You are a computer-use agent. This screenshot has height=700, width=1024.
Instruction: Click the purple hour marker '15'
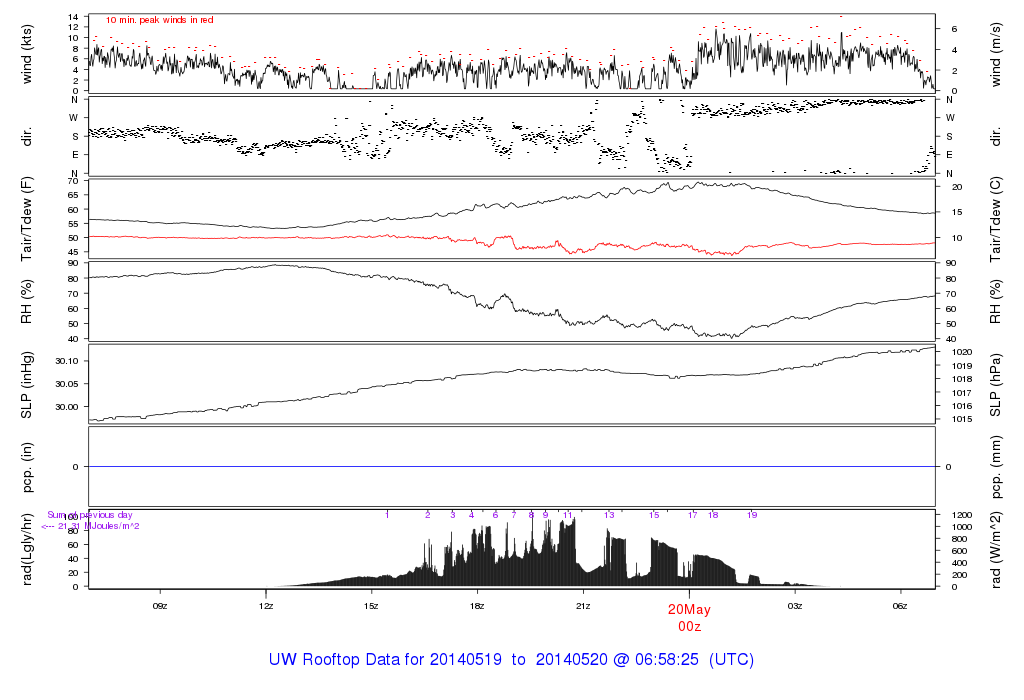click(x=654, y=515)
